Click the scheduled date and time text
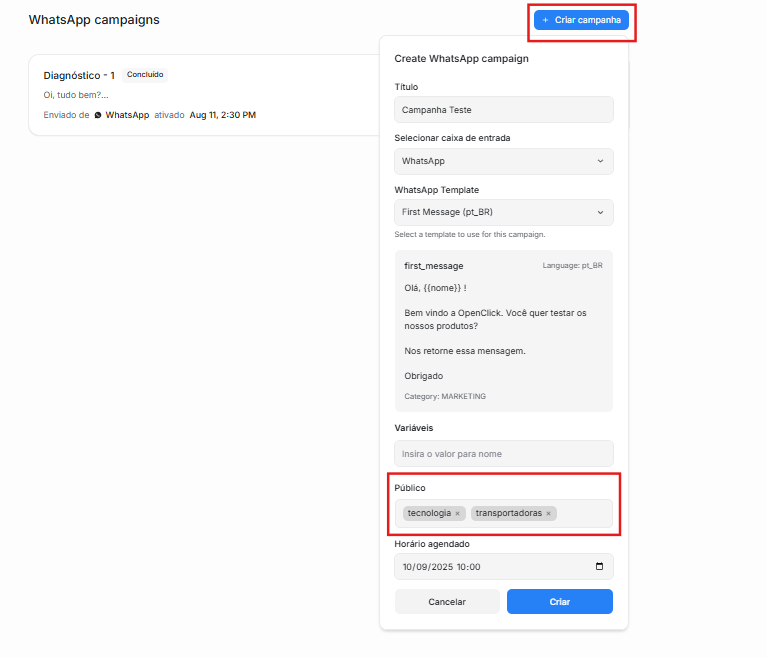 [x=441, y=567]
